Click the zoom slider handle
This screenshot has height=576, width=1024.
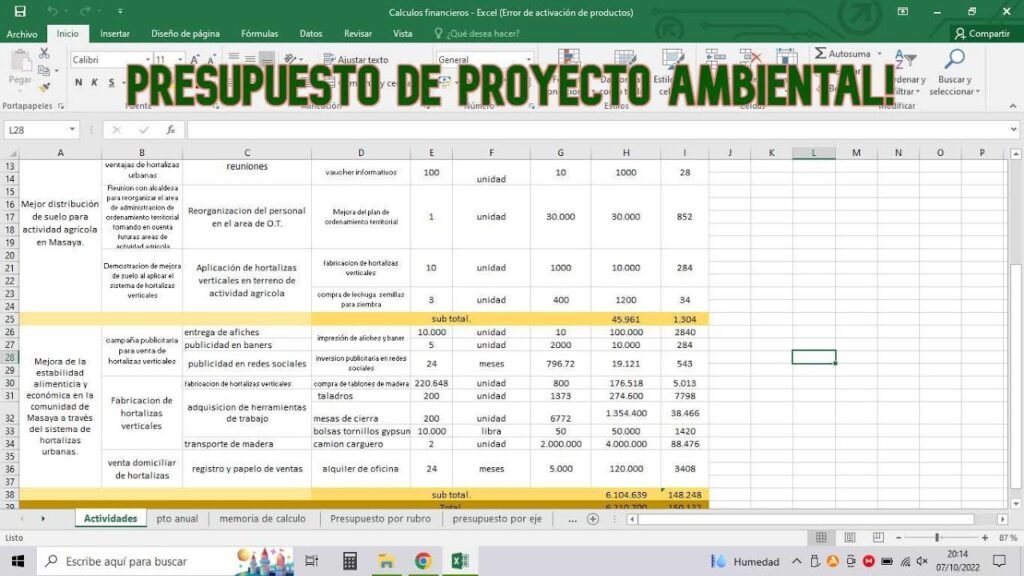937,538
